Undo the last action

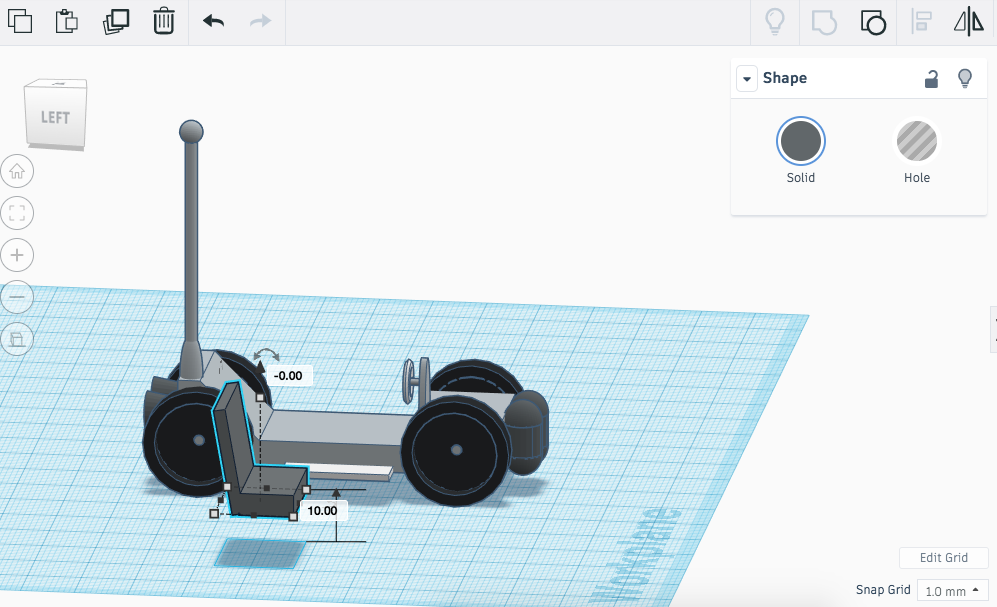pos(214,21)
